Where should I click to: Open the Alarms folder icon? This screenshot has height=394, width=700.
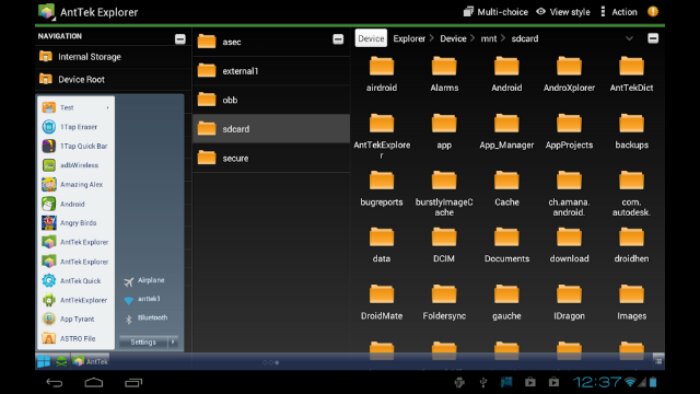point(444,66)
